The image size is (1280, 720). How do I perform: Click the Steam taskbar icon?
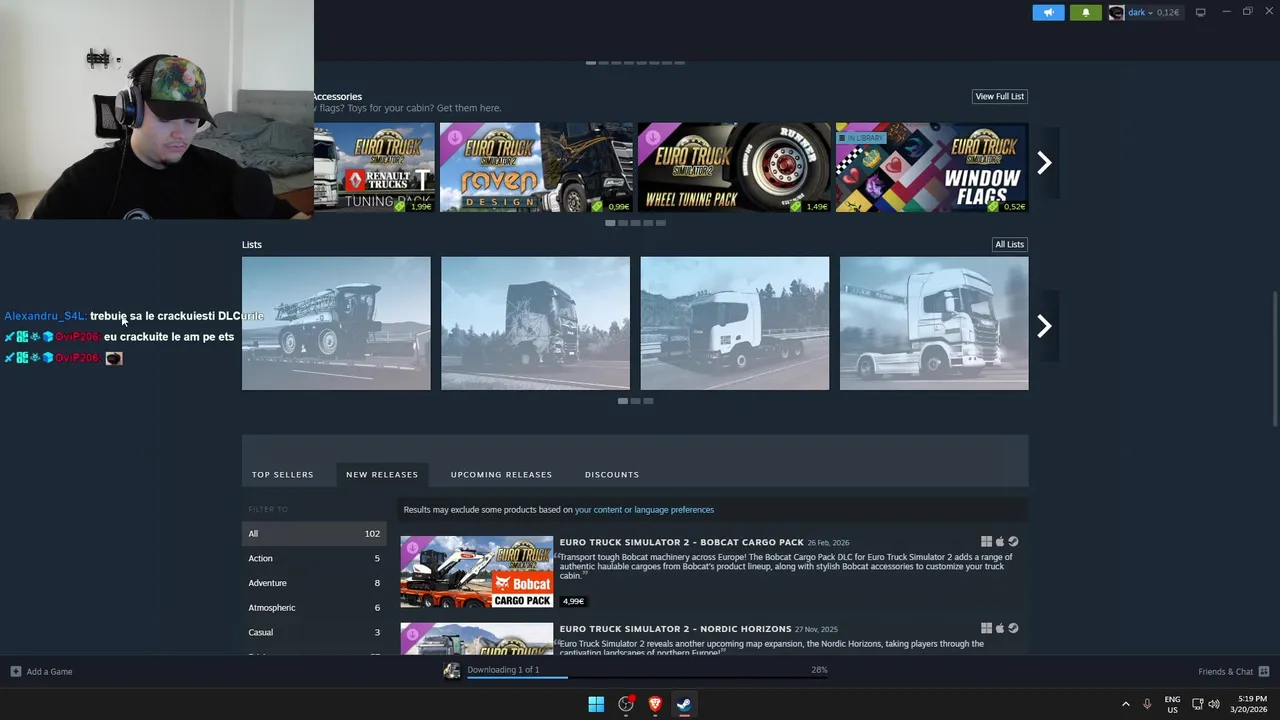pos(684,704)
